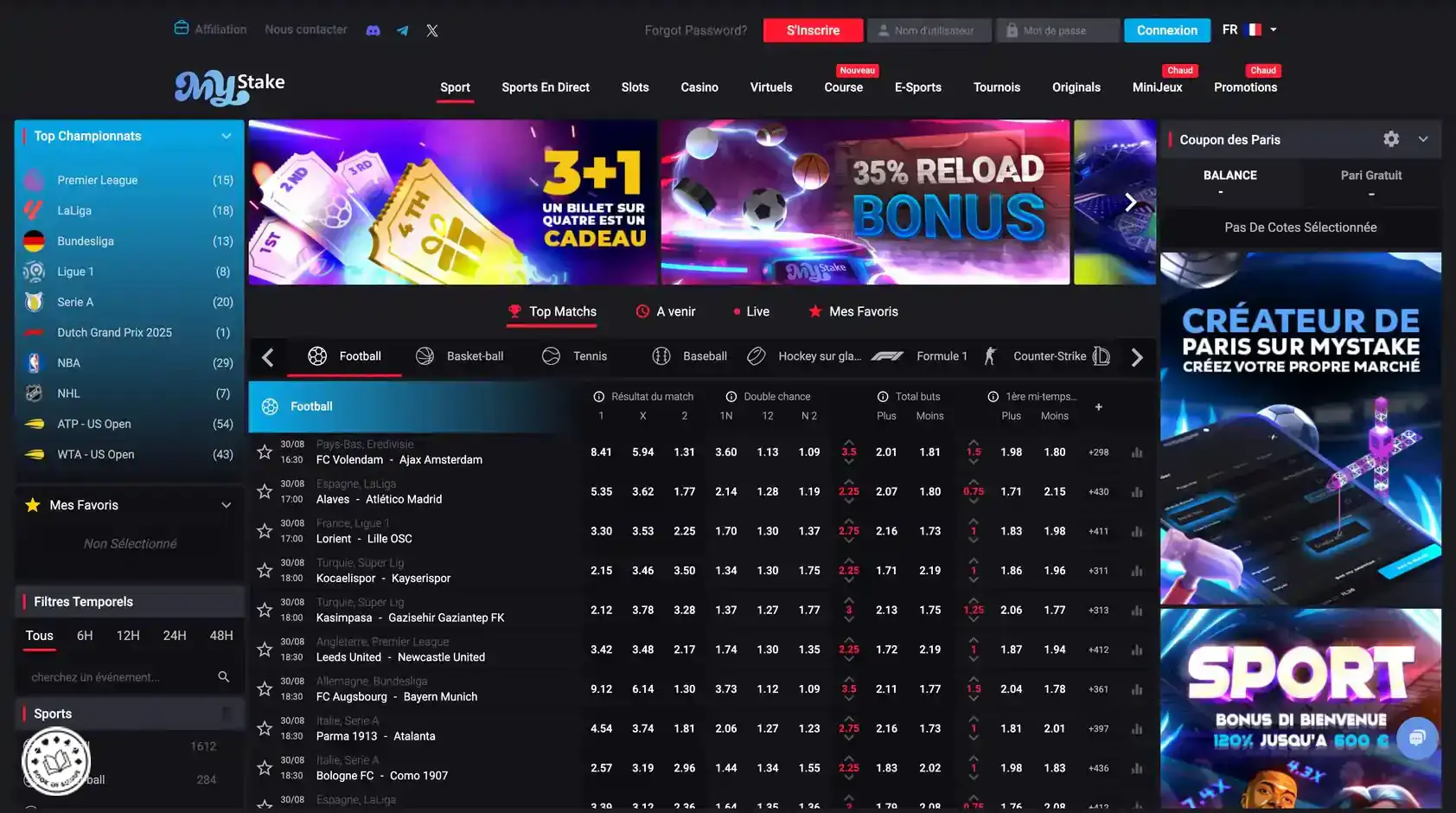
Task: Click the S'inscrire button
Action: [x=813, y=30]
